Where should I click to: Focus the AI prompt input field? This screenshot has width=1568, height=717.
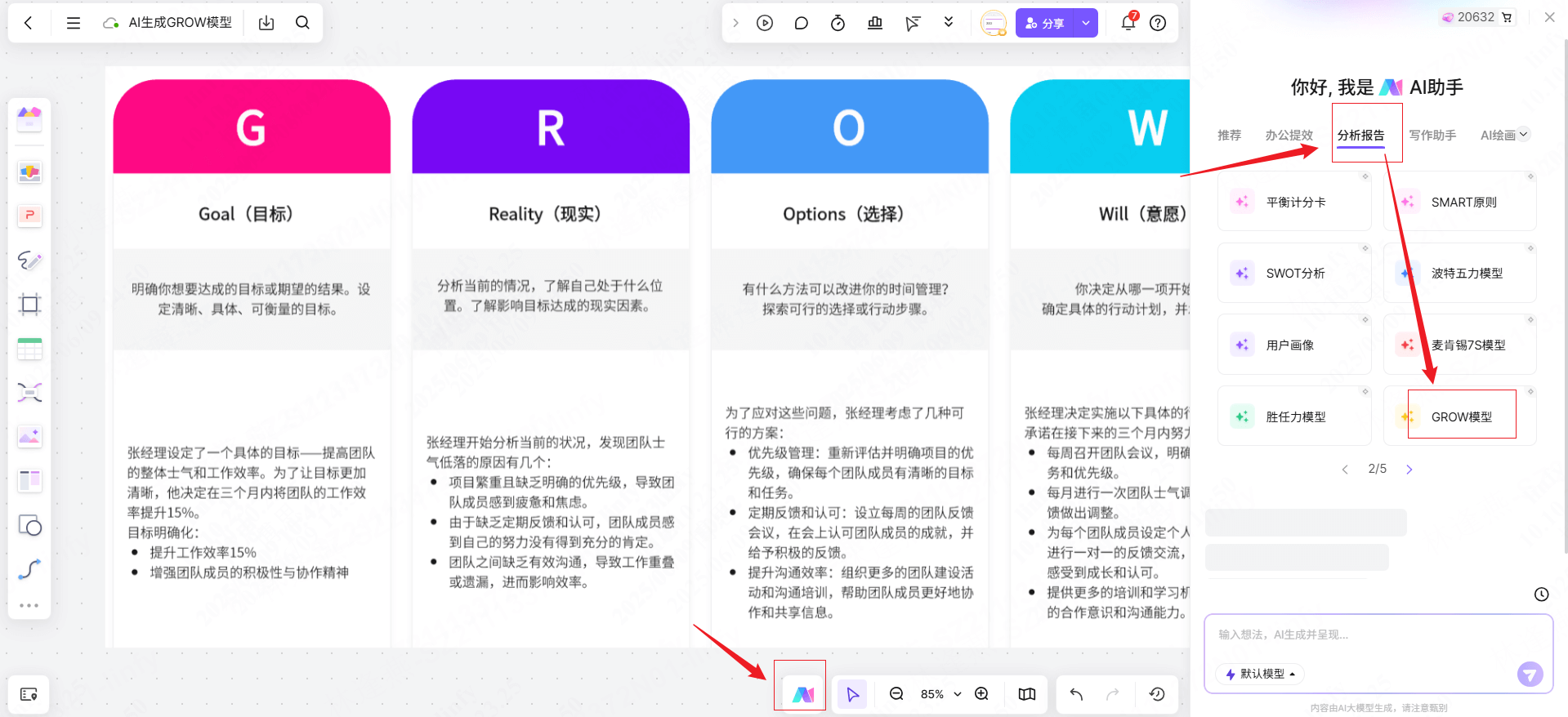pos(1378,635)
